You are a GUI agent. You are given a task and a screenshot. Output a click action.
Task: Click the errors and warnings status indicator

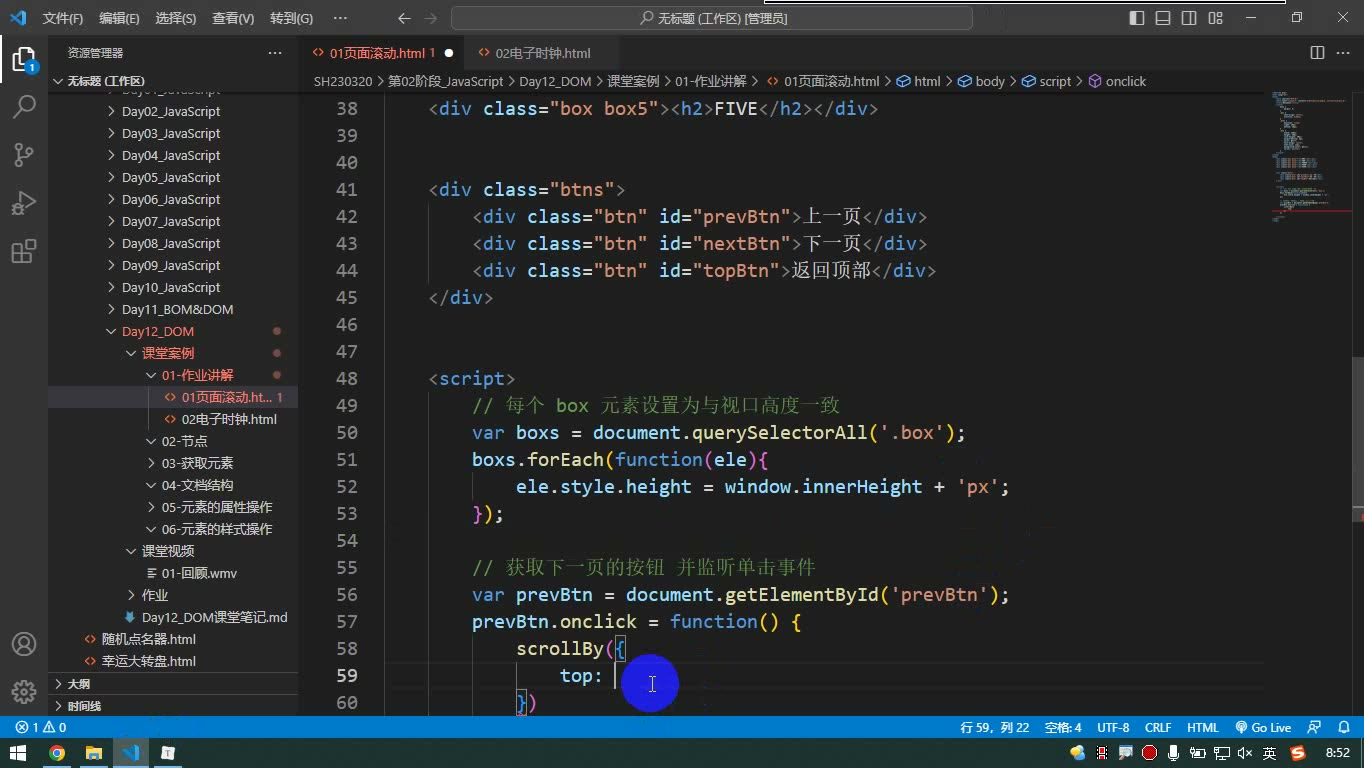[41, 728]
